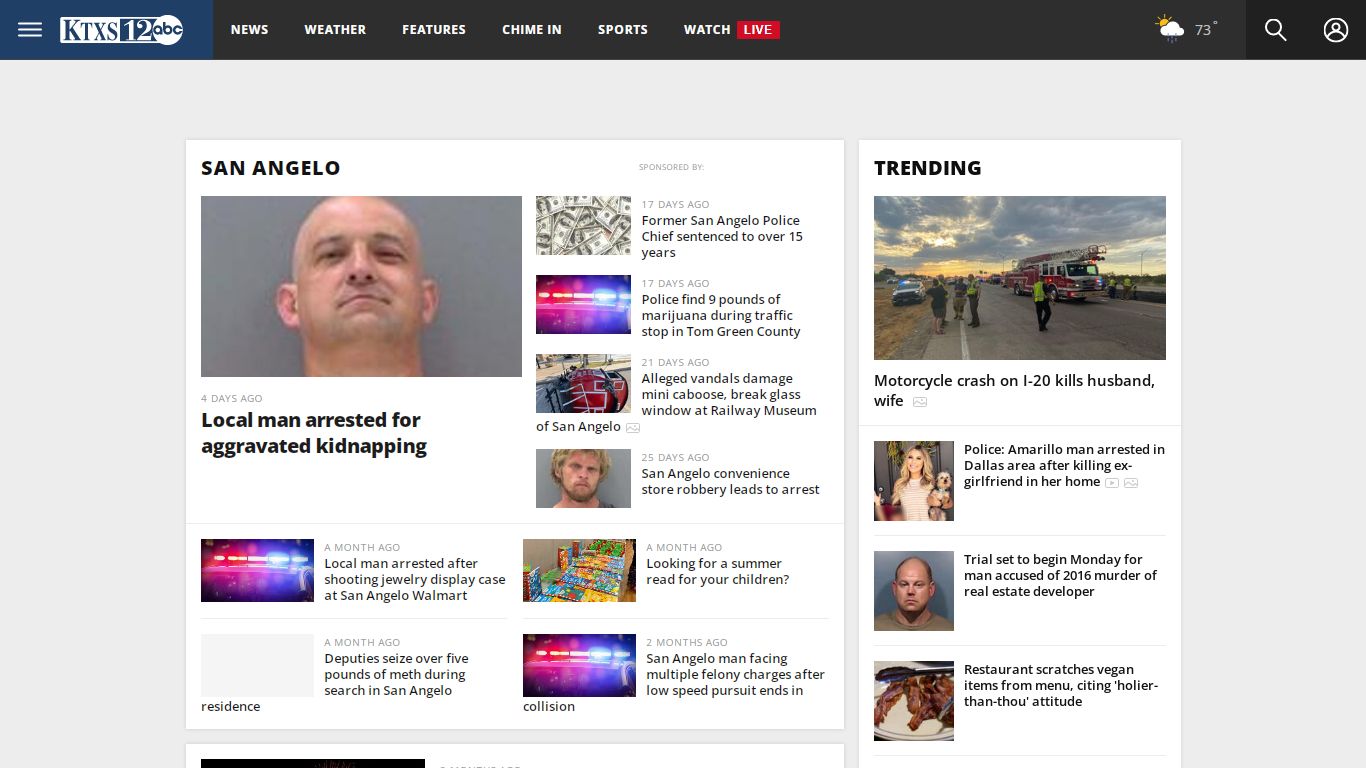Click the woman holding dog thumbnail
Screen dimensions: 1366x768
[x=914, y=481]
